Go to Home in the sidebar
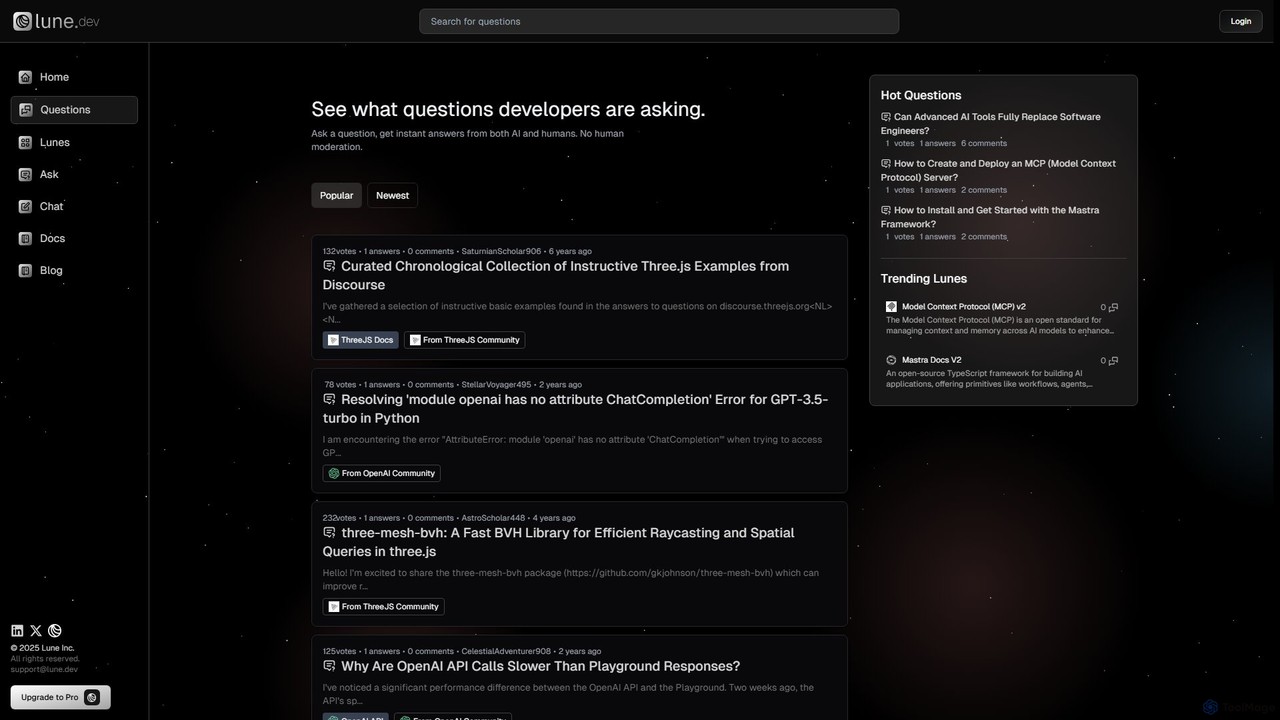The height and width of the screenshot is (720, 1280). (74, 77)
